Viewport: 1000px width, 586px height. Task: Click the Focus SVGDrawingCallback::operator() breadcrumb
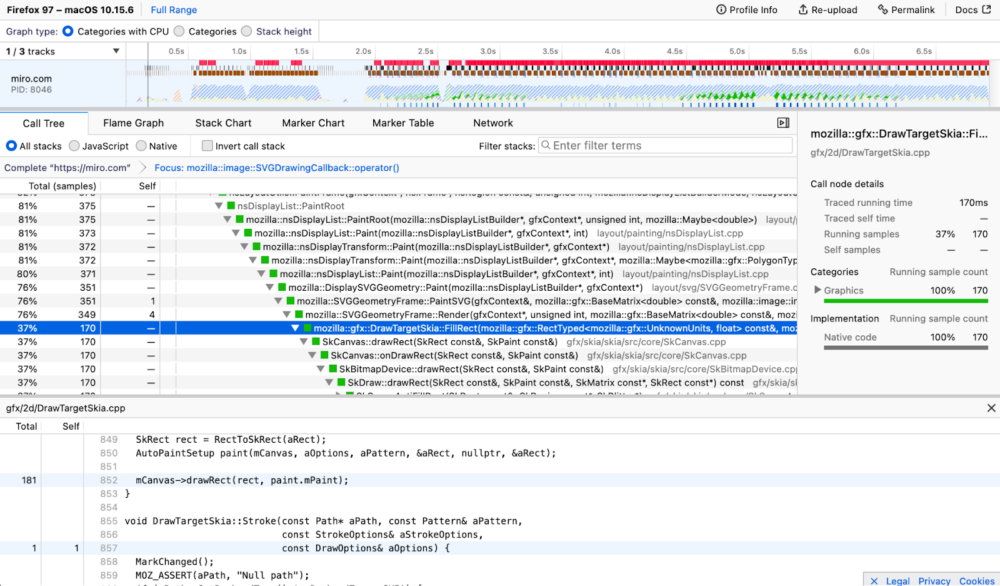click(277, 168)
